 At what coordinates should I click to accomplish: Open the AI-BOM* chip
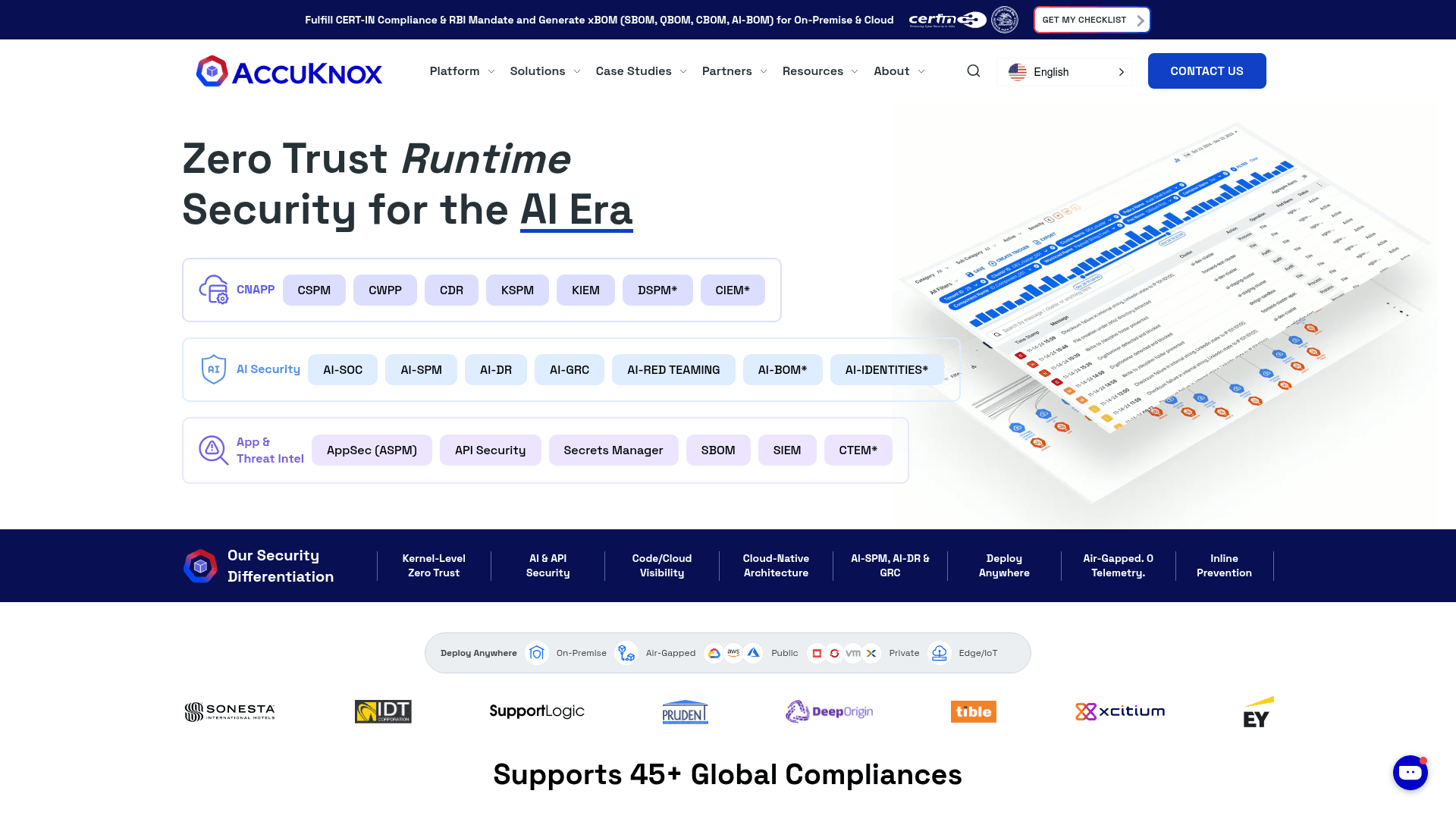(783, 370)
